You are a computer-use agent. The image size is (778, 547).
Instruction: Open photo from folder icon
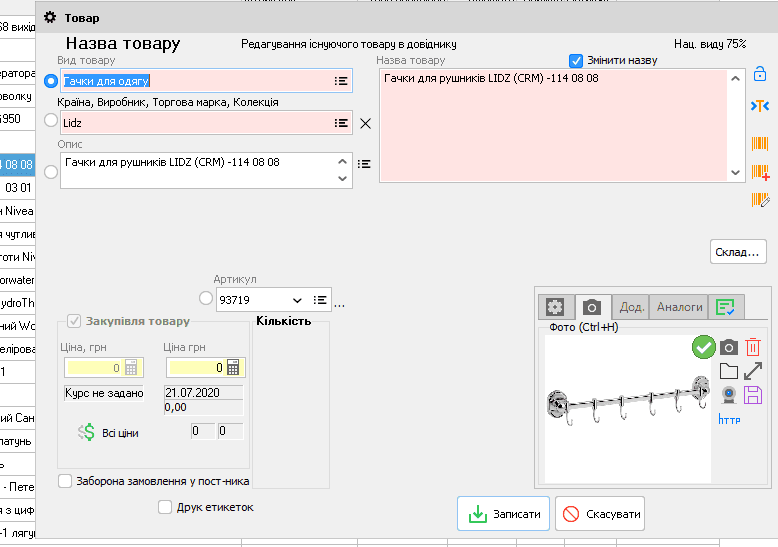(x=729, y=371)
